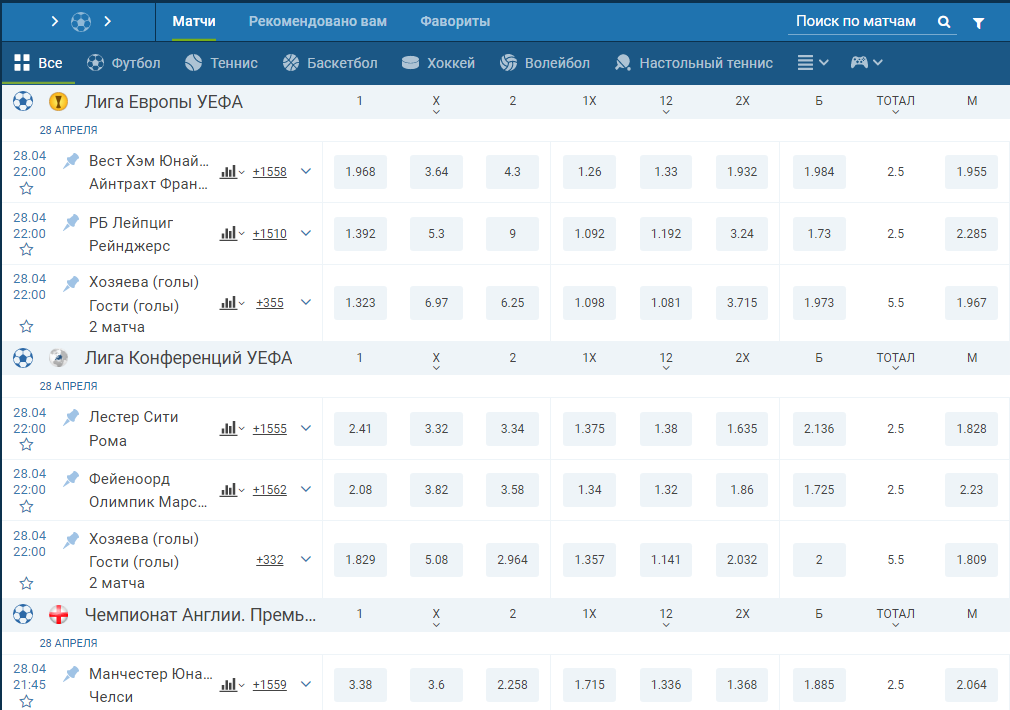
Task: Click the search magnifier icon
Action: pyautogui.click(x=944, y=22)
